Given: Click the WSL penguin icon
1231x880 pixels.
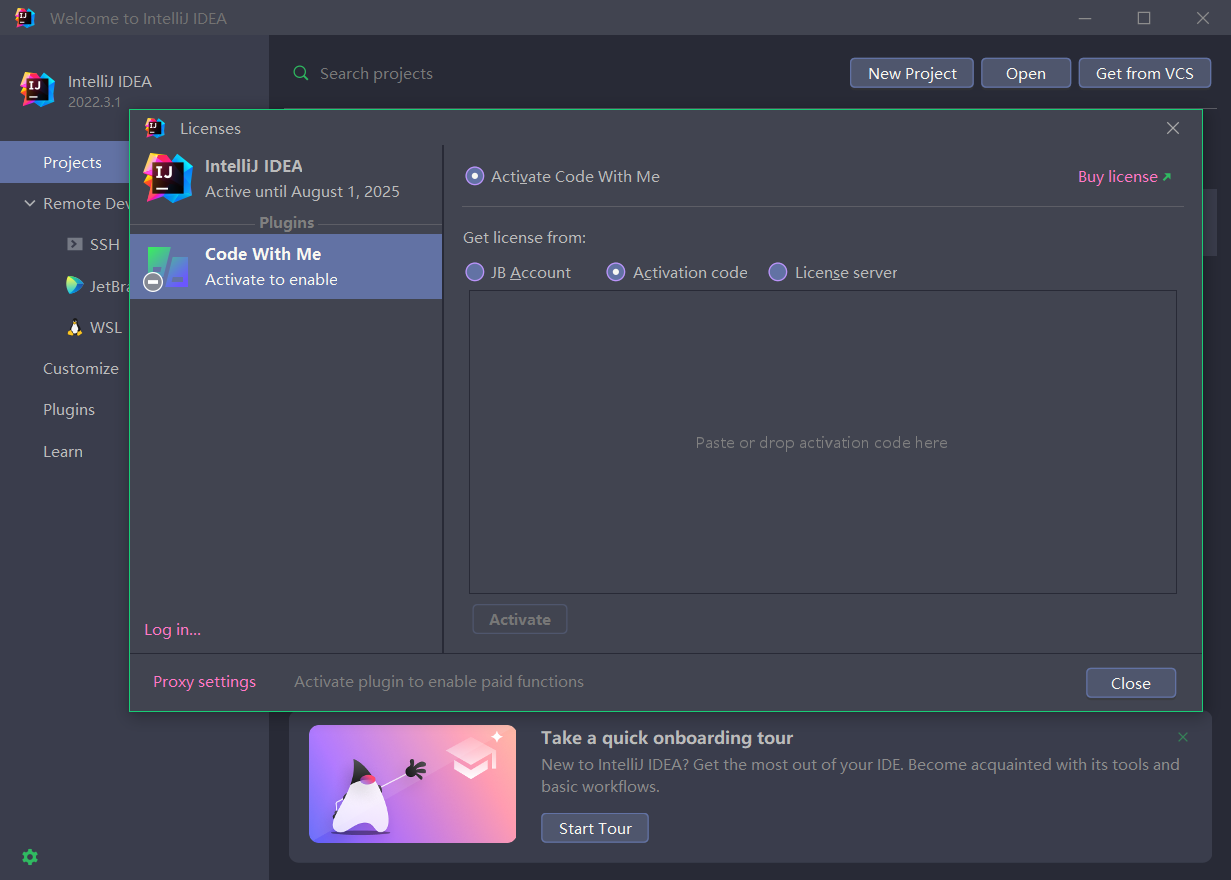Looking at the screenshot, I should point(75,327).
